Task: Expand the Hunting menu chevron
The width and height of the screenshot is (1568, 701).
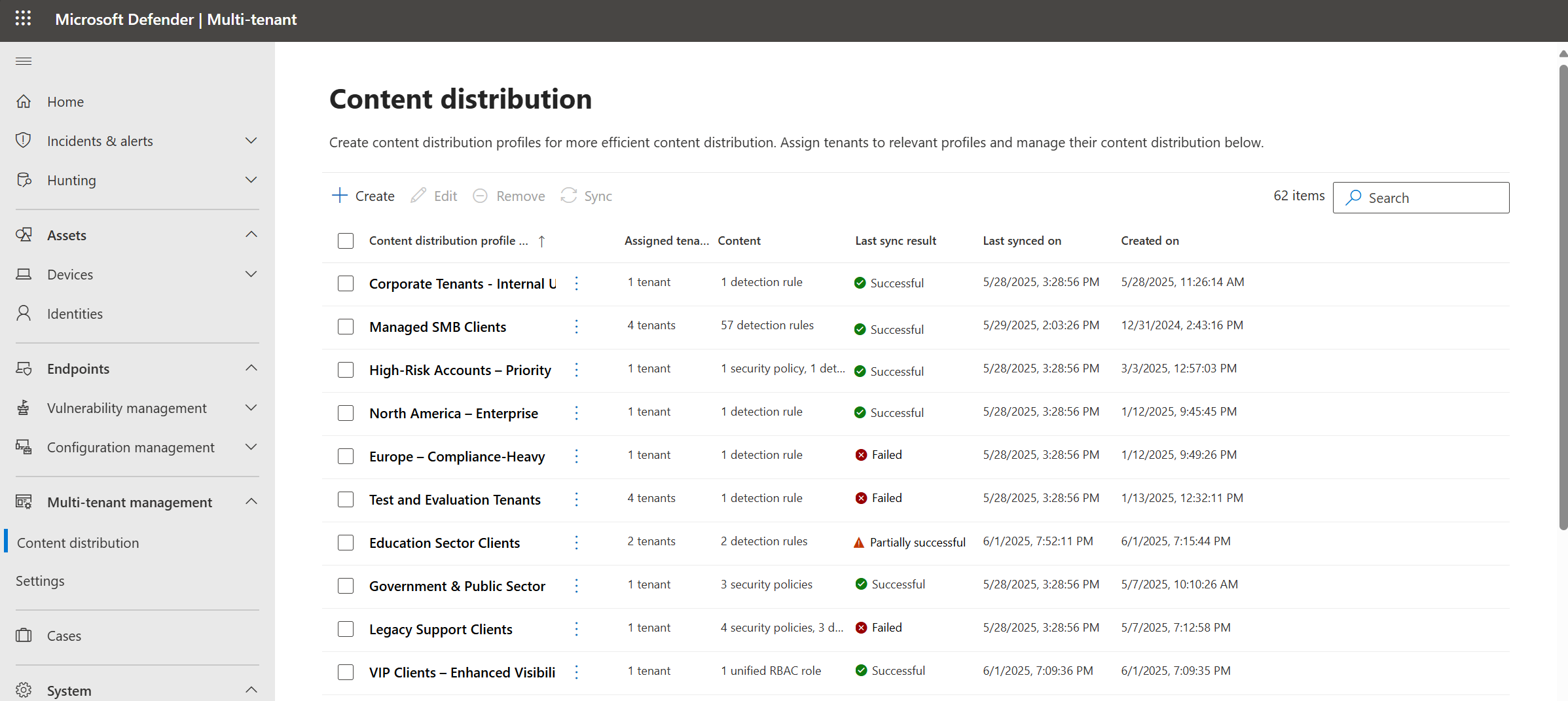Action: [251, 180]
